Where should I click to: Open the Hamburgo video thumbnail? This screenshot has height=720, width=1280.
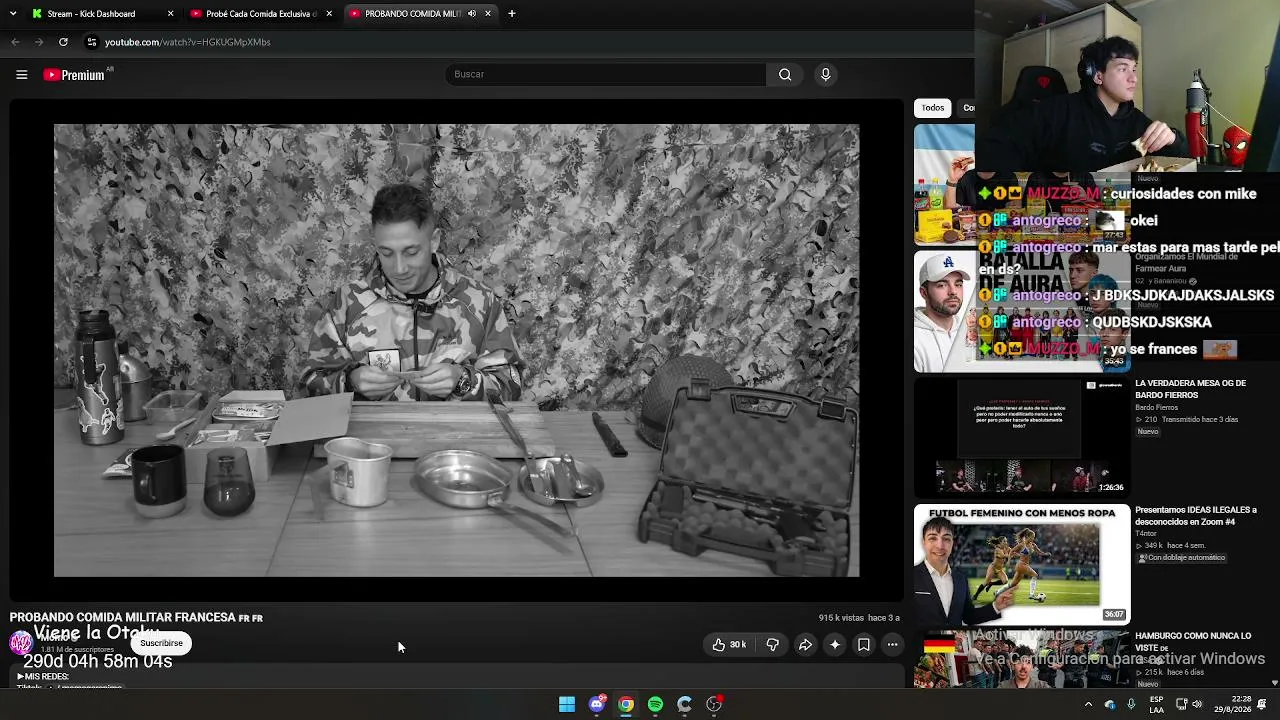(x=1022, y=659)
